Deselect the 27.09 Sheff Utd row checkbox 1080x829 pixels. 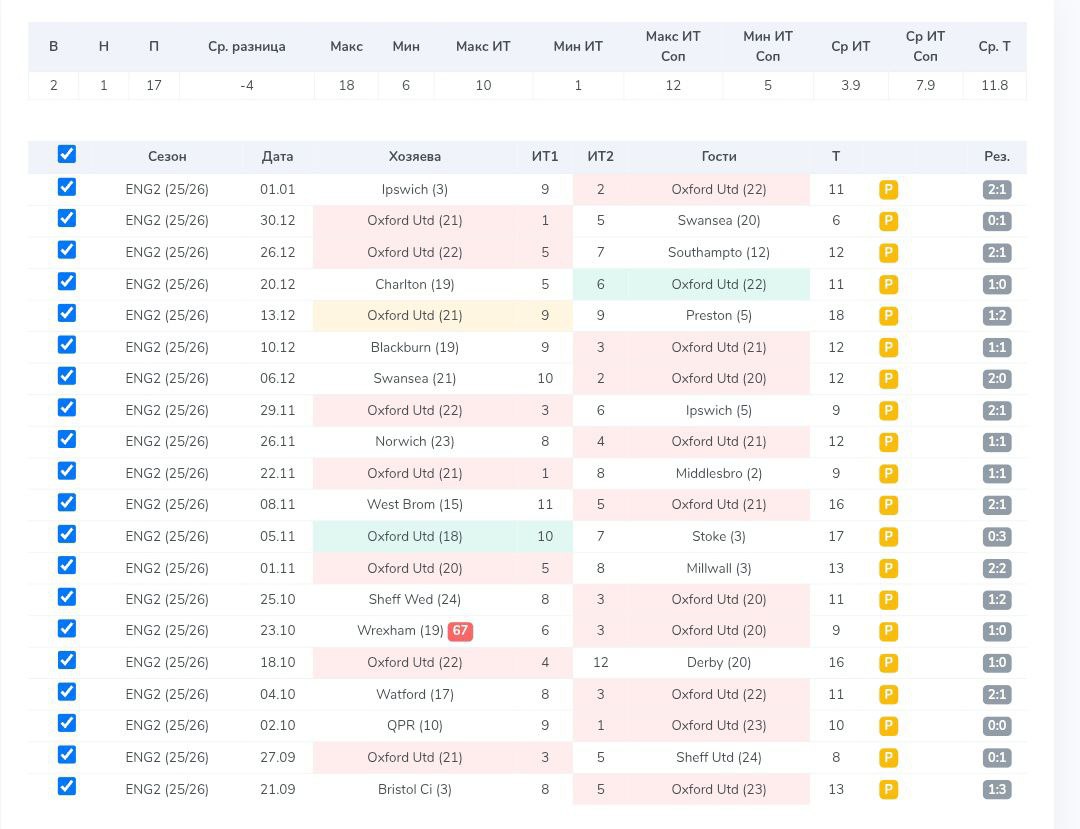click(x=67, y=755)
